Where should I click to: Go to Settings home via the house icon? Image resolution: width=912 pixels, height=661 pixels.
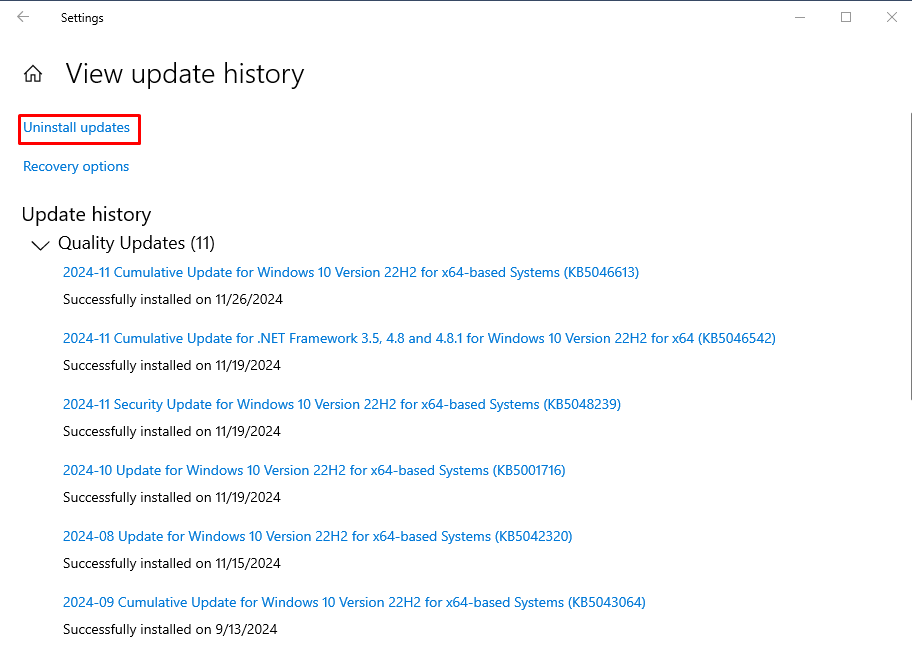coord(33,74)
